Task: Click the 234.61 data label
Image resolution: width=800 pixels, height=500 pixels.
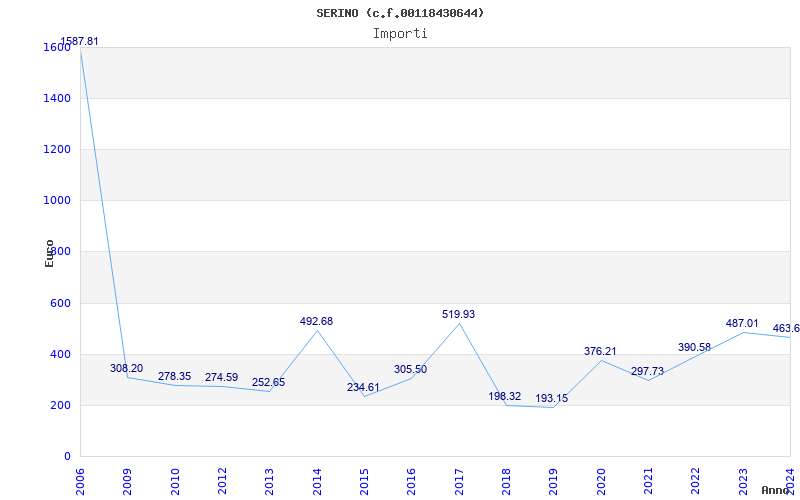Action: (x=363, y=387)
